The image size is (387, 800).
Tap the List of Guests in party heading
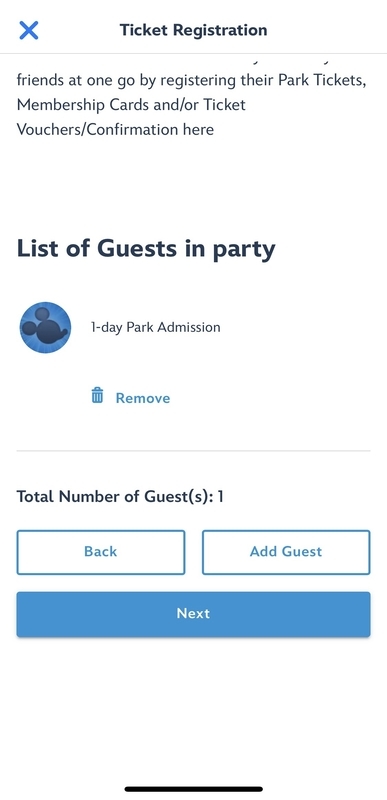(x=146, y=248)
